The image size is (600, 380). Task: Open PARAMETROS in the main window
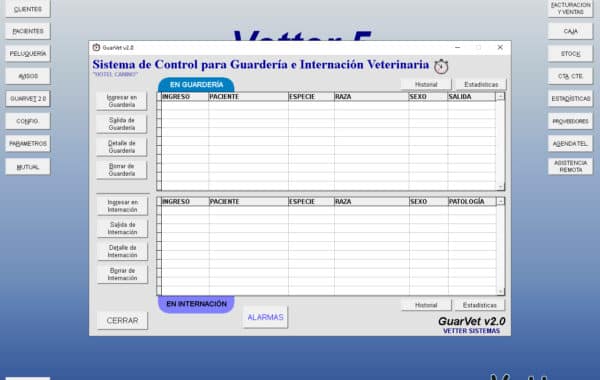(x=28, y=144)
